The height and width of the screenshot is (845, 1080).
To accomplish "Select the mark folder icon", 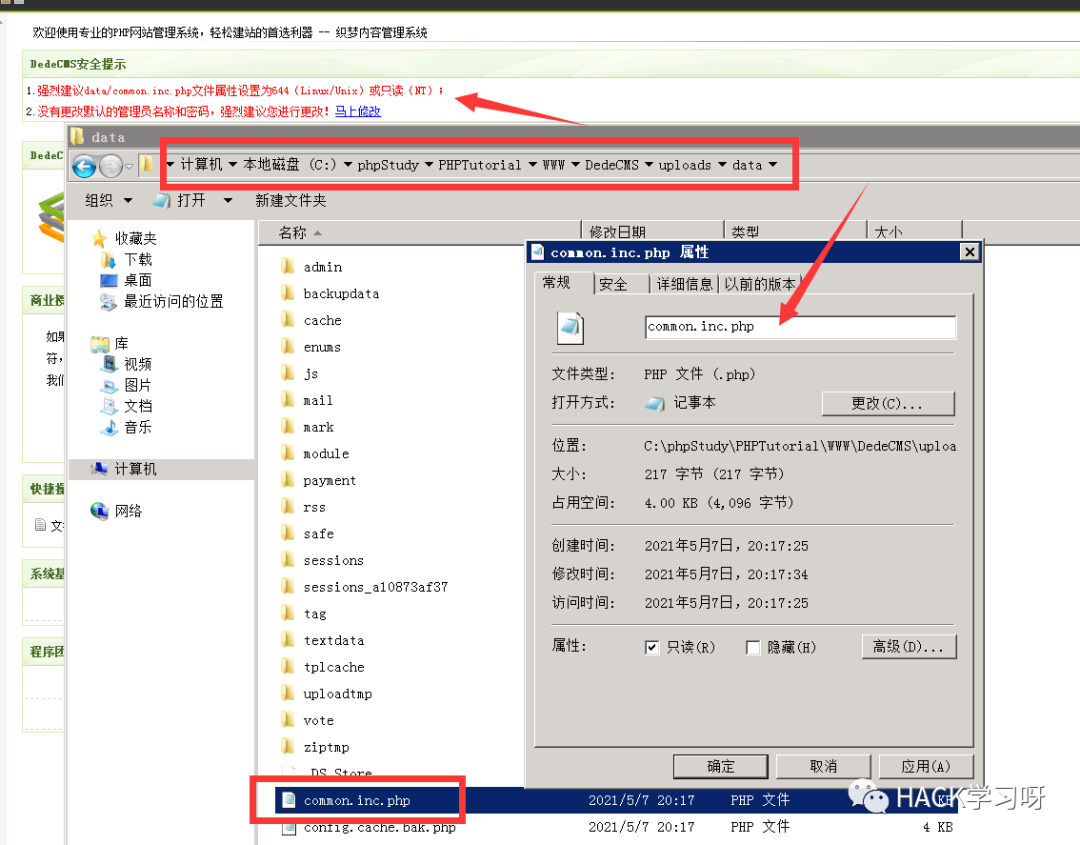I will click(288, 427).
